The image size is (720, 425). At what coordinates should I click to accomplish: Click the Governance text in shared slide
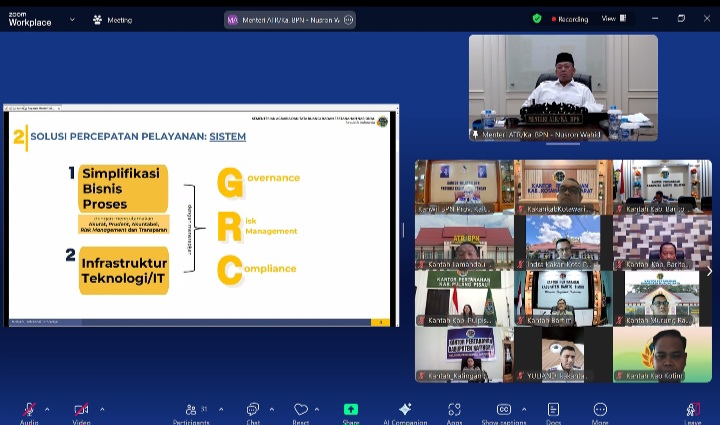pos(259,181)
